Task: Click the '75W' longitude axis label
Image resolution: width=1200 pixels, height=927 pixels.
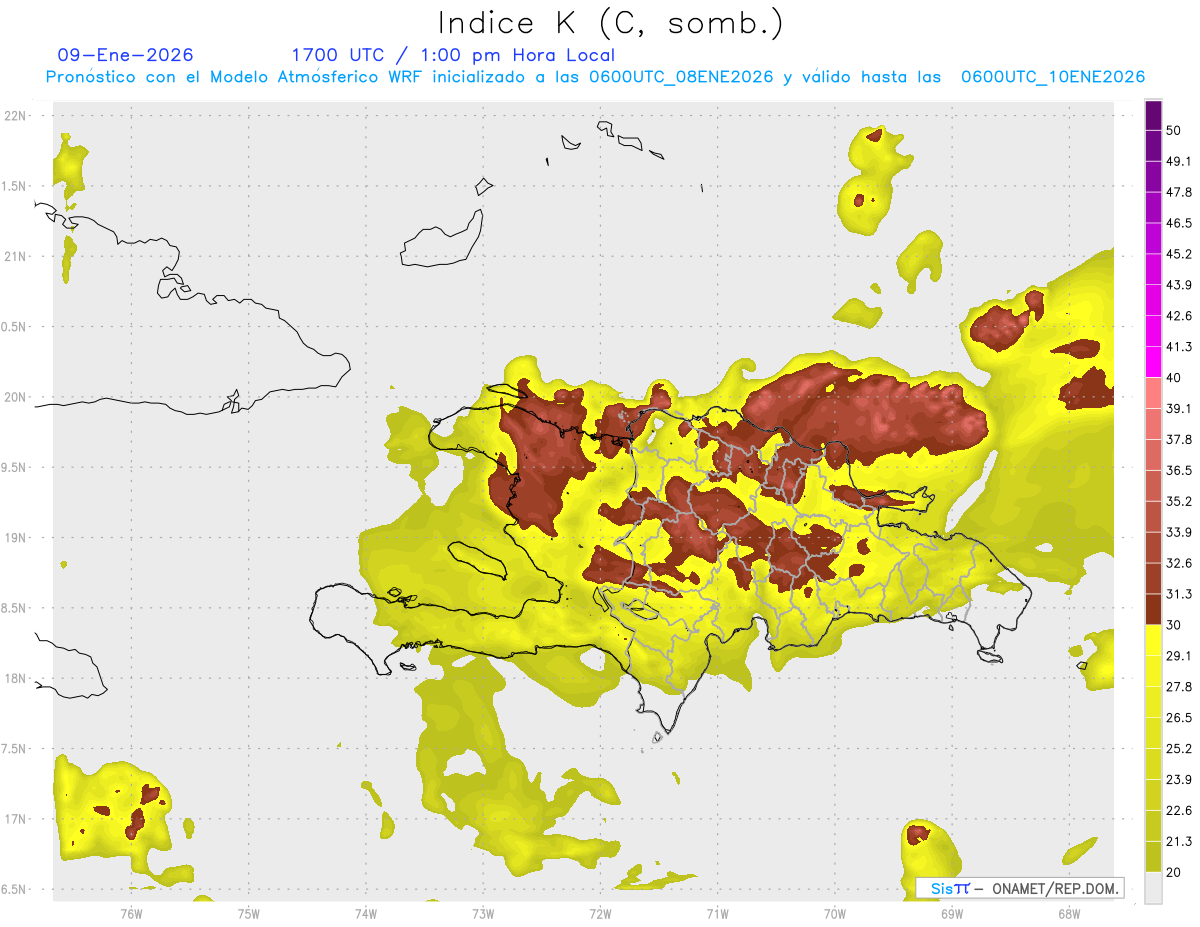Action: 248,915
